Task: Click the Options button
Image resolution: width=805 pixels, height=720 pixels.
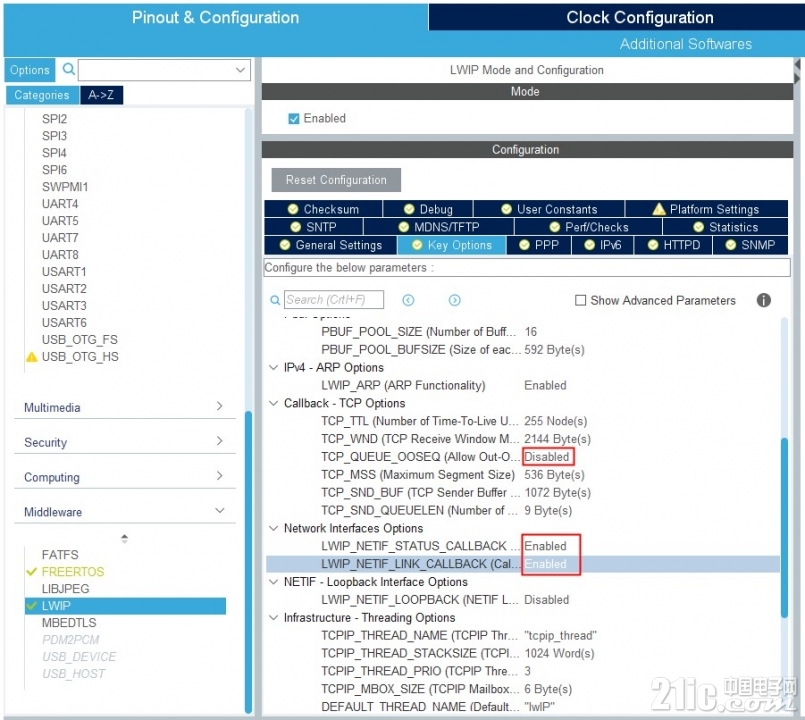Action: click(30, 70)
